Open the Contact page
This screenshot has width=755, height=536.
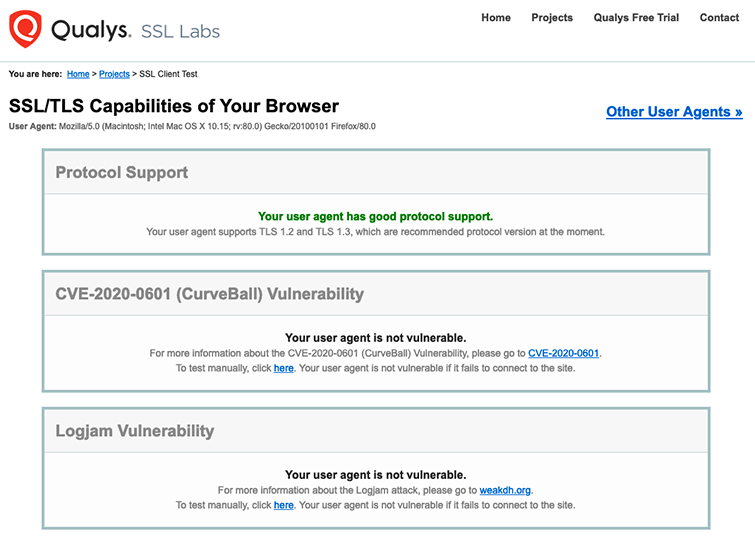coord(719,17)
